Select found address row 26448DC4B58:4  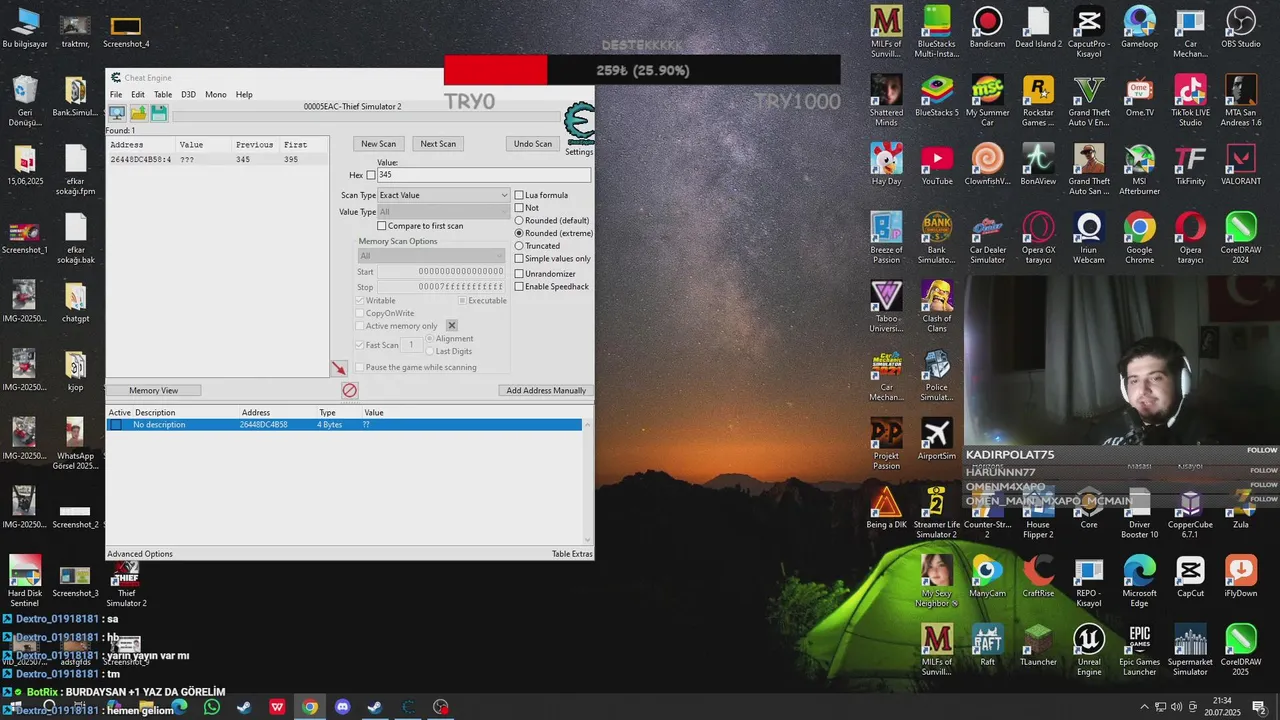tap(218, 160)
